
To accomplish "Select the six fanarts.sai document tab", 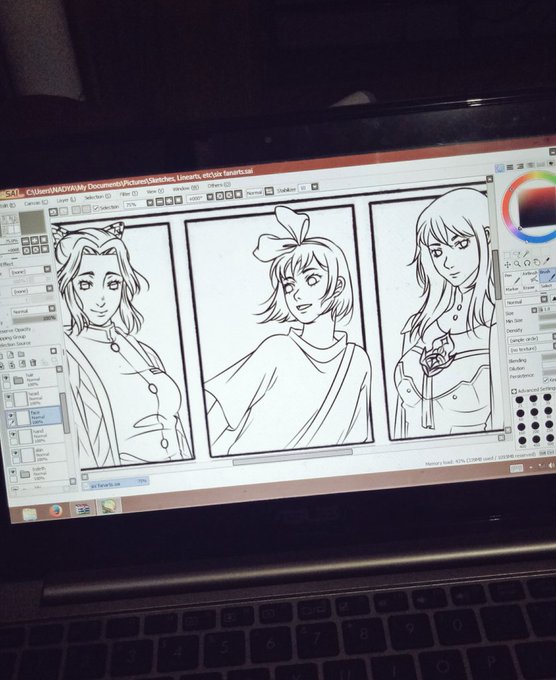I will (x=118, y=484).
